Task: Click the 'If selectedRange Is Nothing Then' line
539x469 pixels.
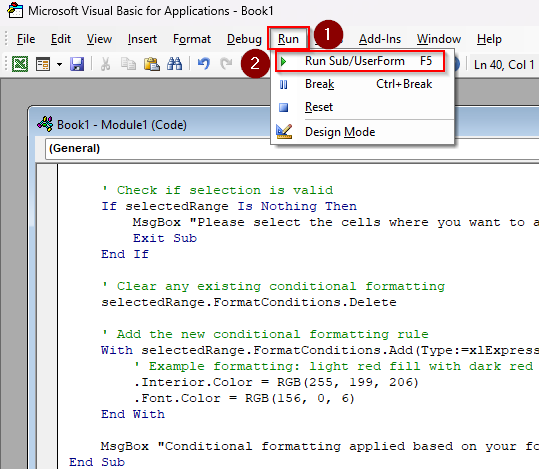Action: 229,206
